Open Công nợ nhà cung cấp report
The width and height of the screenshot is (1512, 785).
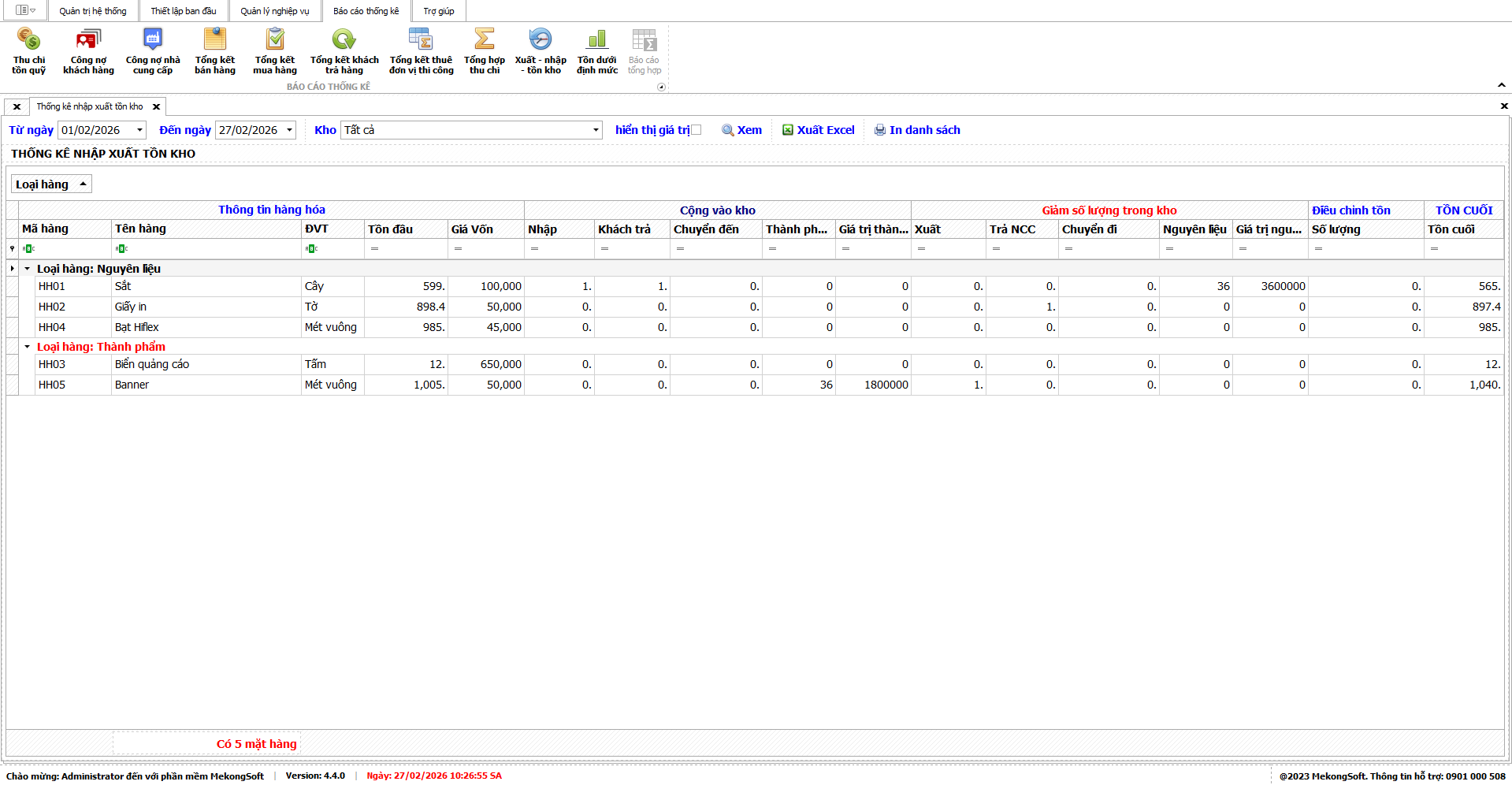[x=153, y=51]
